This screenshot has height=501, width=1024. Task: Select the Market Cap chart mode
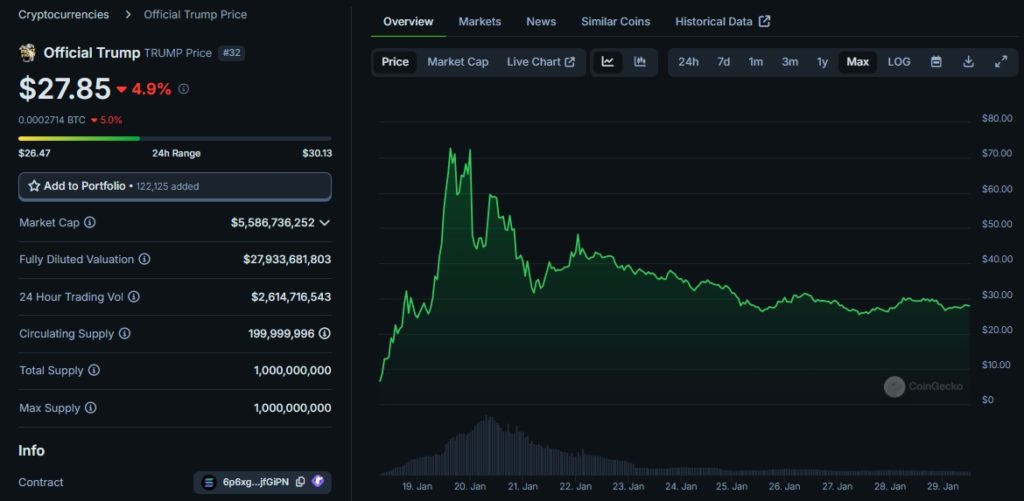pyautogui.click(x=458, y=62)
